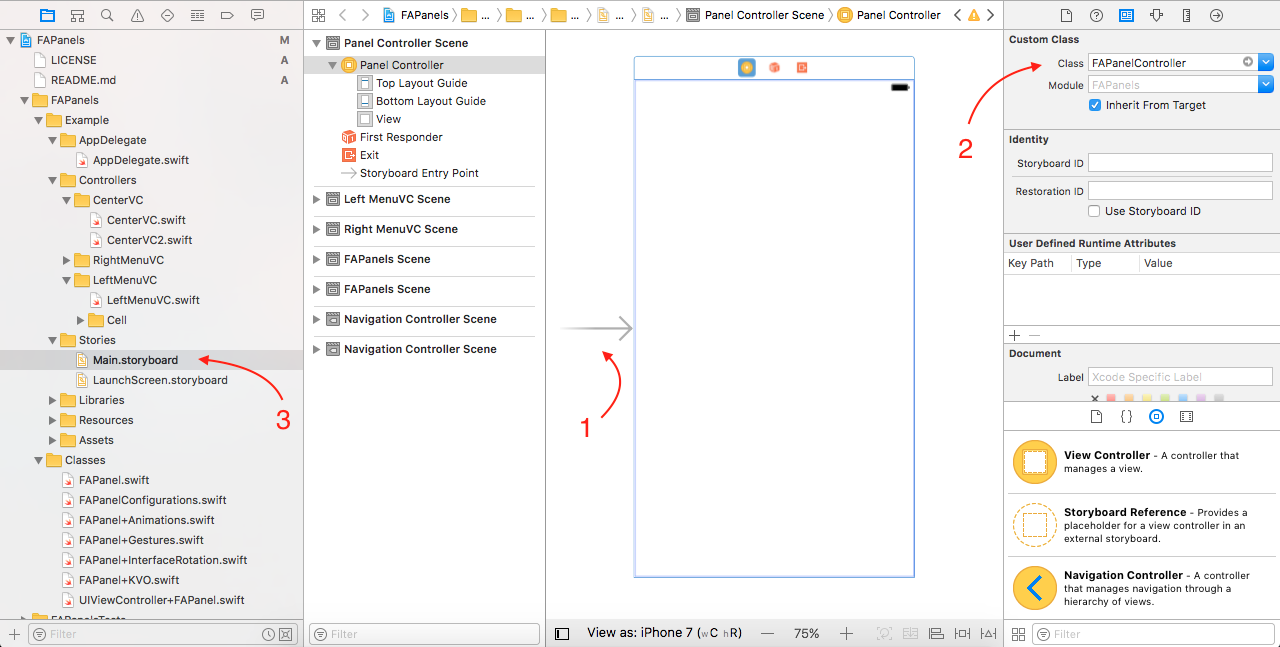This screenshot has height=647, width=1280.
Task: Expand the RightMenuVC folder
Action: pos(67,260)
